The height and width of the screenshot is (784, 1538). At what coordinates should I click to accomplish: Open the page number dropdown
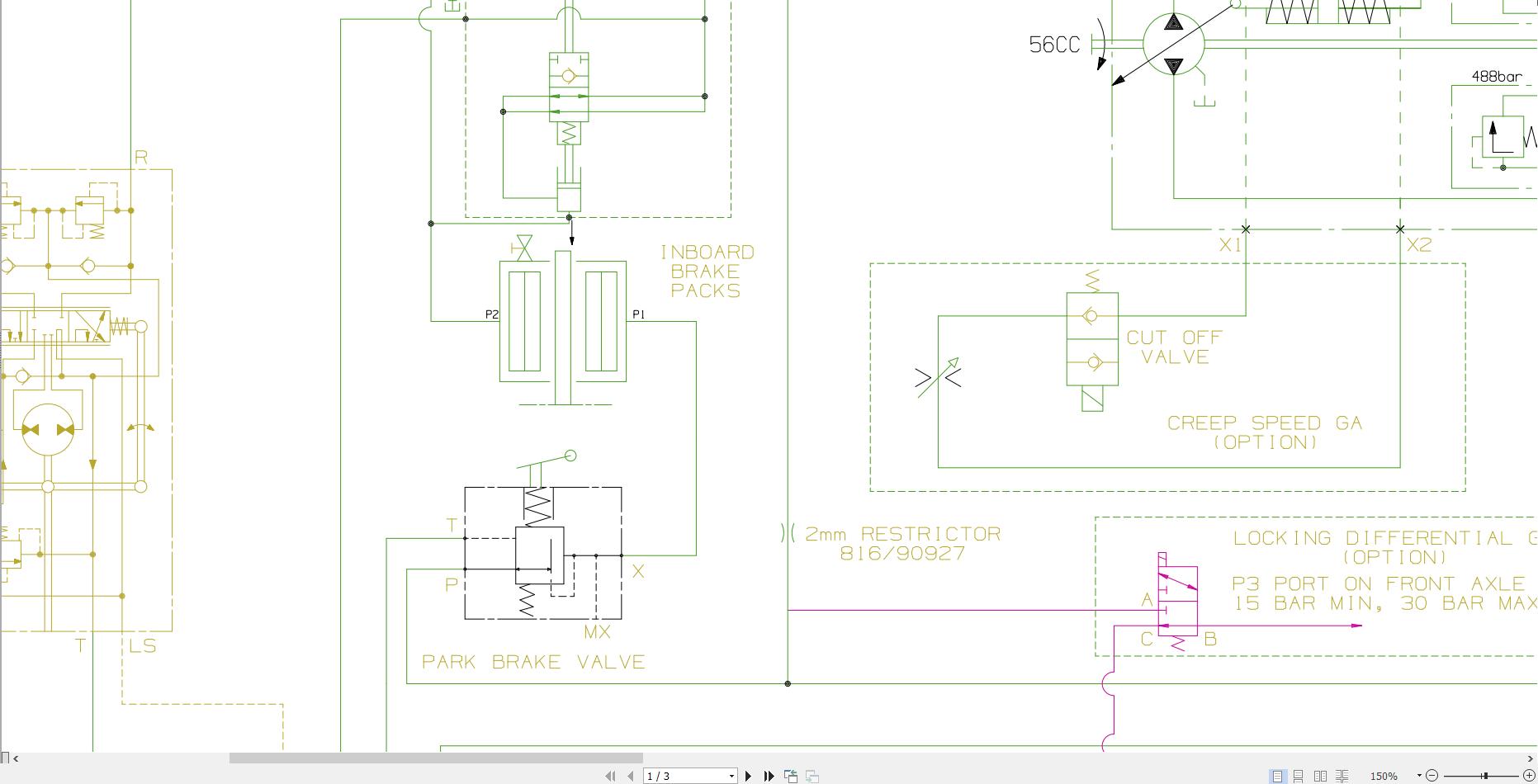[731, 776]
